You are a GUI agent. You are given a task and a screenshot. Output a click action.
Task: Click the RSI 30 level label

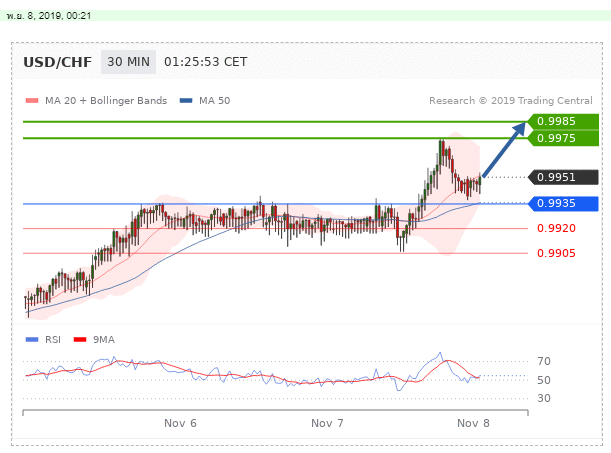(x=544, y=398)
